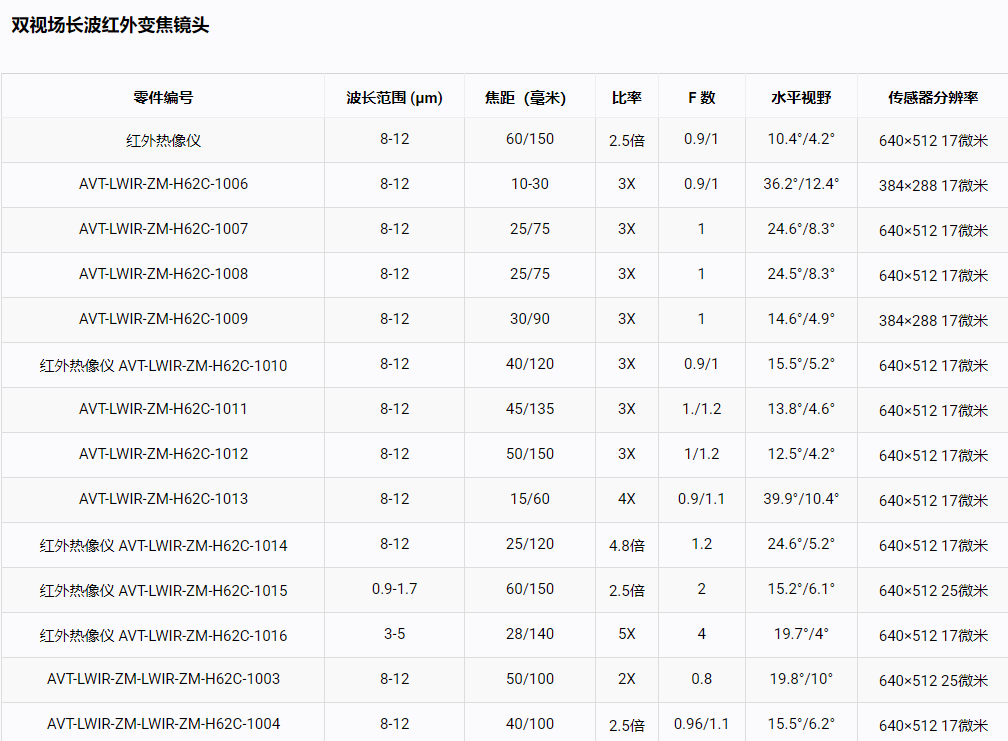This screenshot has width=1008, height=741.
Task: Select part number AVT-LWIR-ZM-H62C-1006
Action: (163, 184)
